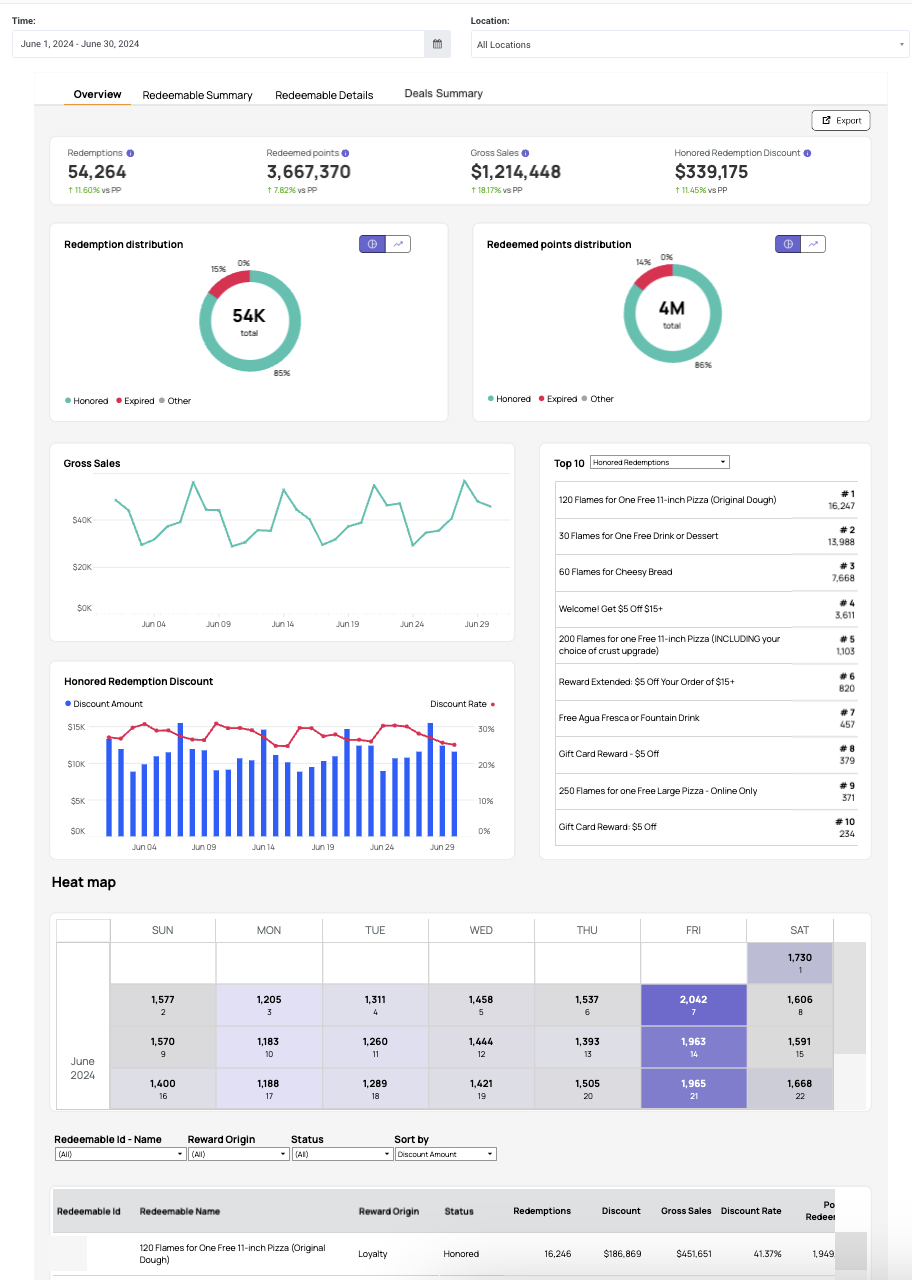Screen dimensions: 912x1280
Task: Expand the Sort by Discount Amount dropdown
Action: click(x=445, y=1154)
